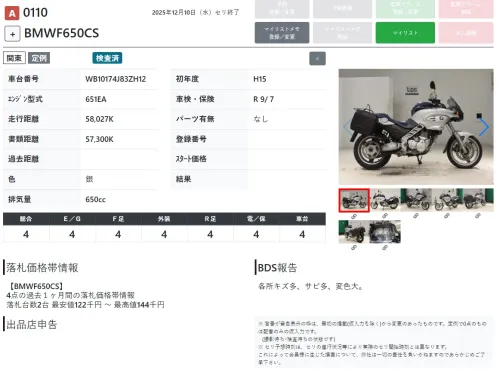500x388 pixels.
Task: Click the link icon under the second thumbnail
Action: coord(385,216)
